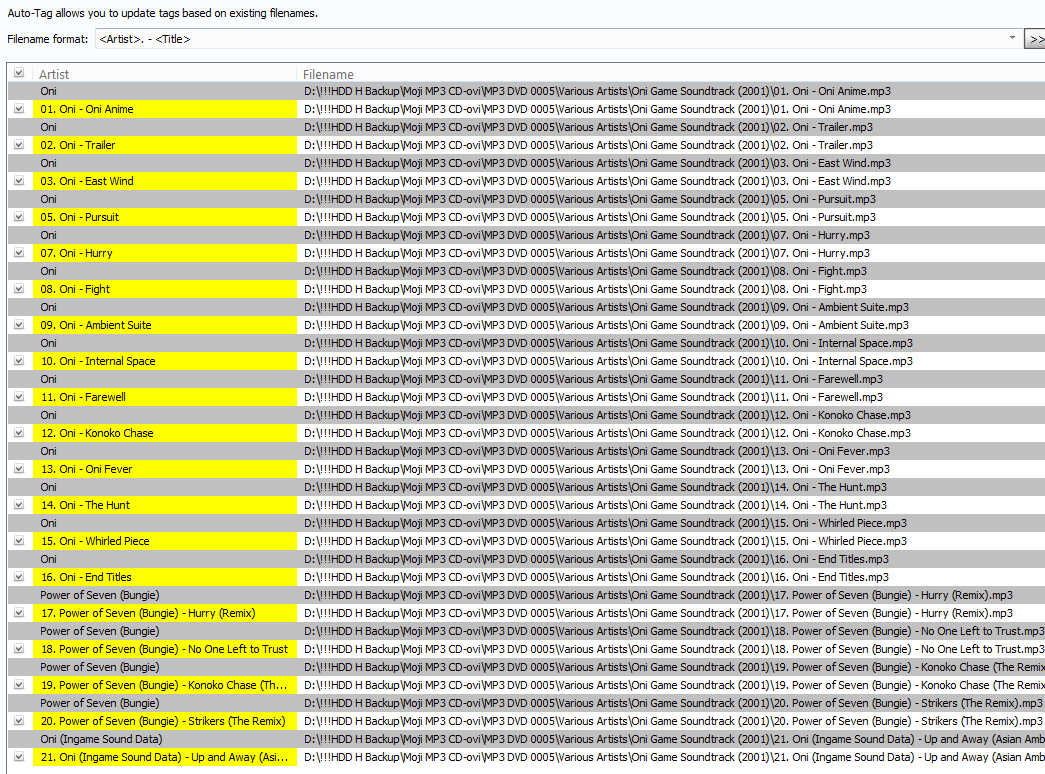The width and height of the screenshot is (1045, 774).
Task: Toggle checkbox for '21. Oni (Ingame Sound Data)' row
Action: [x=19, y=757]
